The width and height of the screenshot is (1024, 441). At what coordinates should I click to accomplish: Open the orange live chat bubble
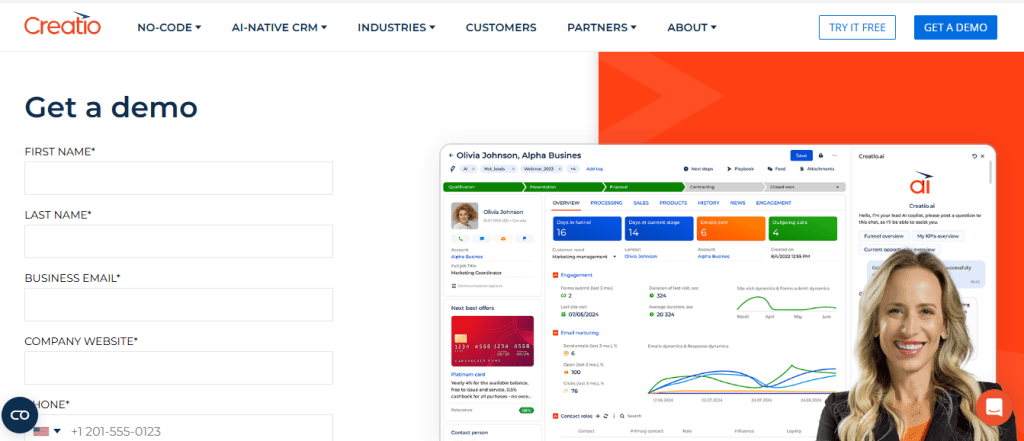993,407
